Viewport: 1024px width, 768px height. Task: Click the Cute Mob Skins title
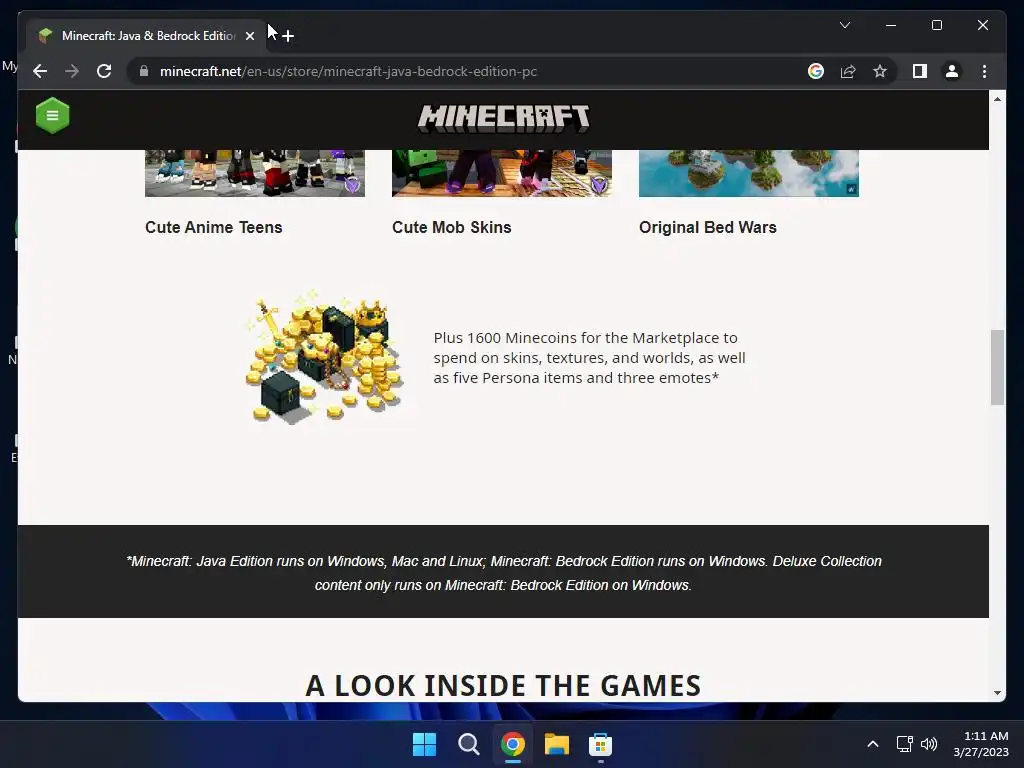click(451, 227)
